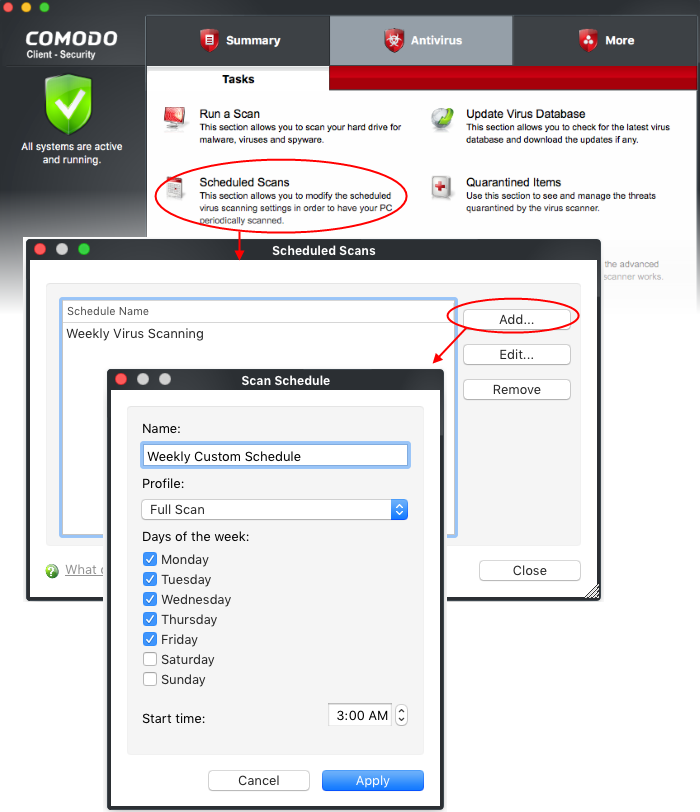This screenshot has height=812, width=700.
Task: Open the Summary tab
Action: (238, 40)
